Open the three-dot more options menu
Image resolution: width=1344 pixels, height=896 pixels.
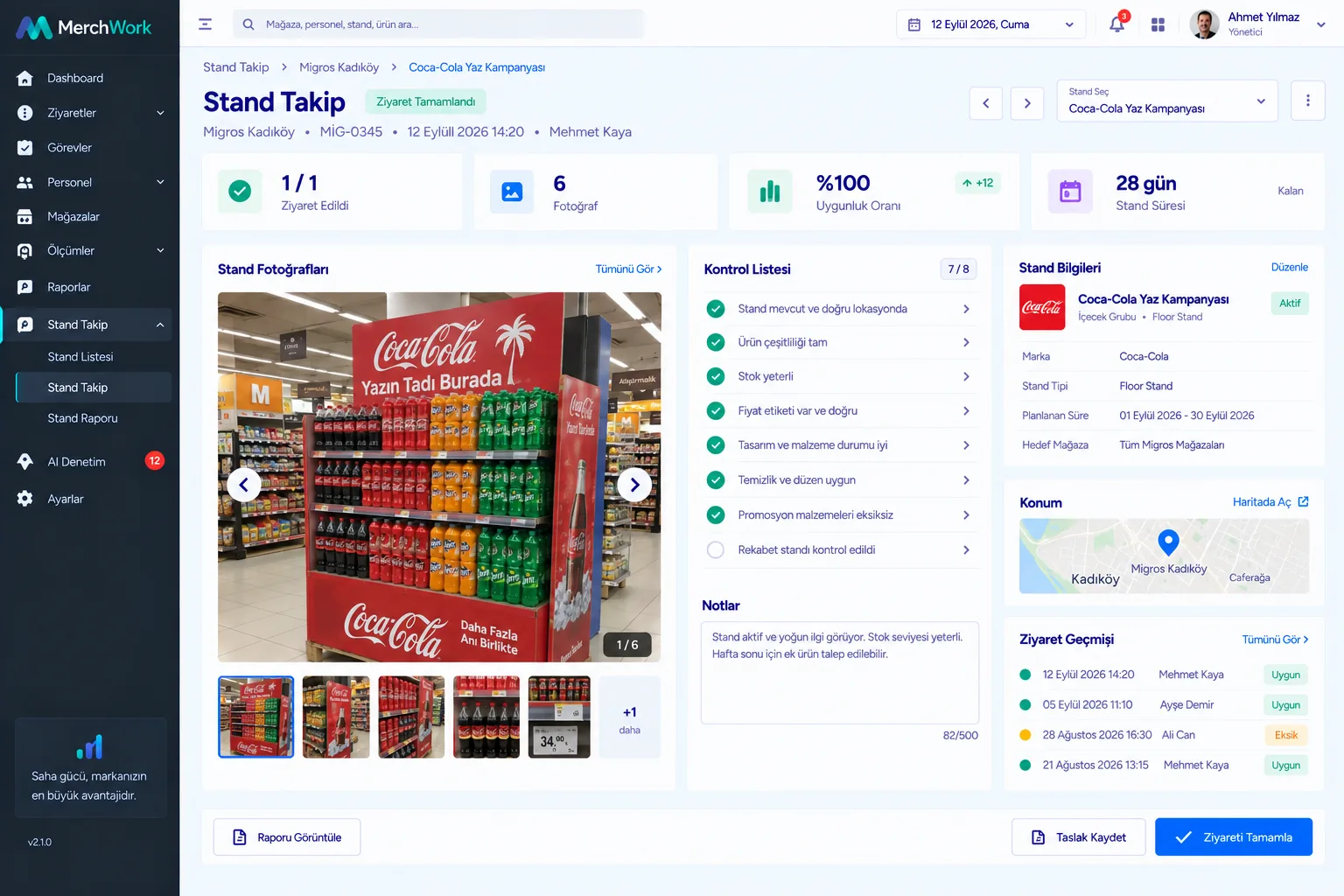point(1308,101)
